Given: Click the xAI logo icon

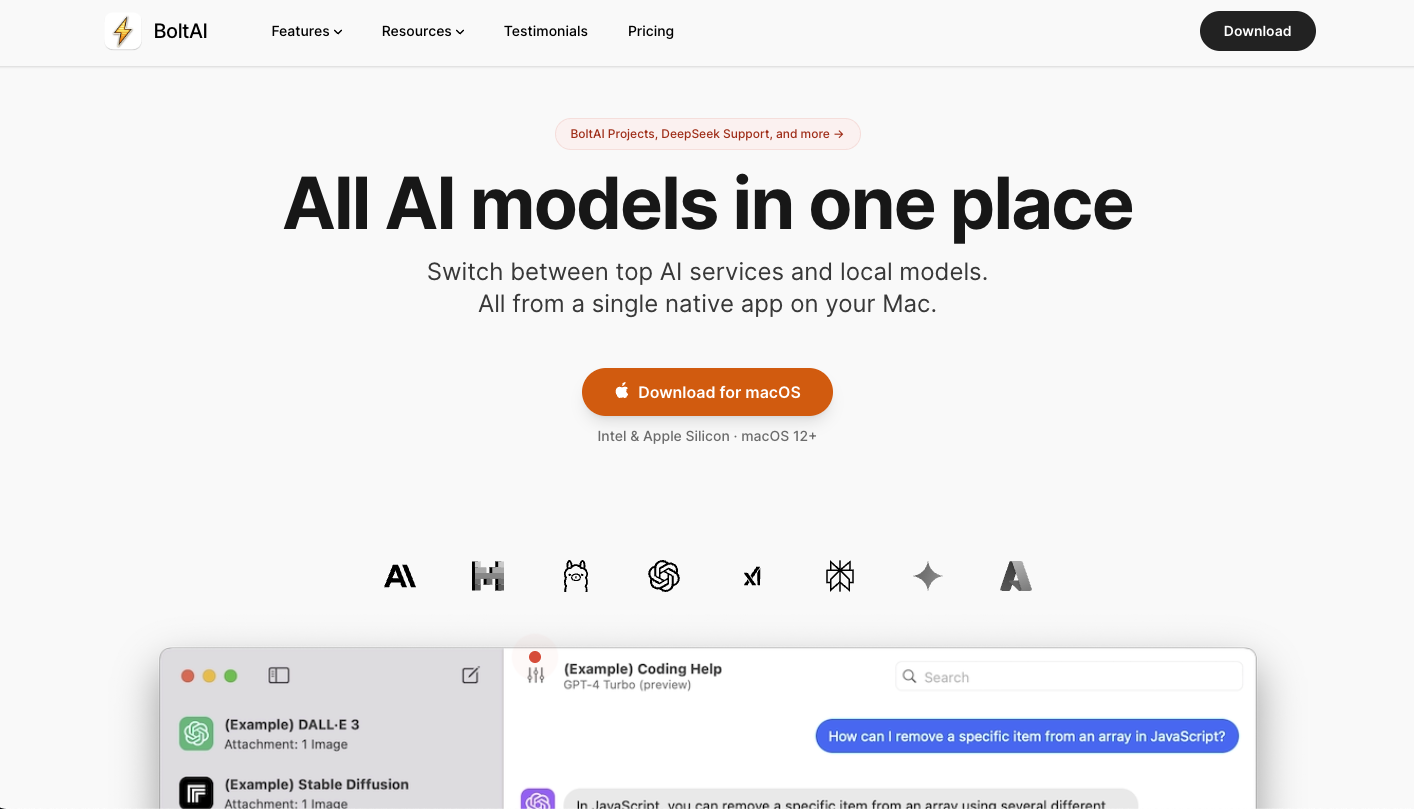Looking at the screenshot, I should click(x=752, y=576).
